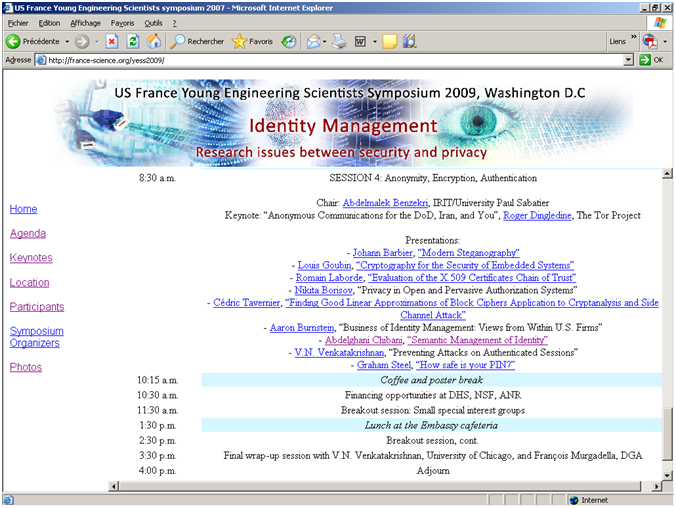Print the page with printer icon
Image resolution: width=676 pixels, height=508 pixels.
[339, 41]
